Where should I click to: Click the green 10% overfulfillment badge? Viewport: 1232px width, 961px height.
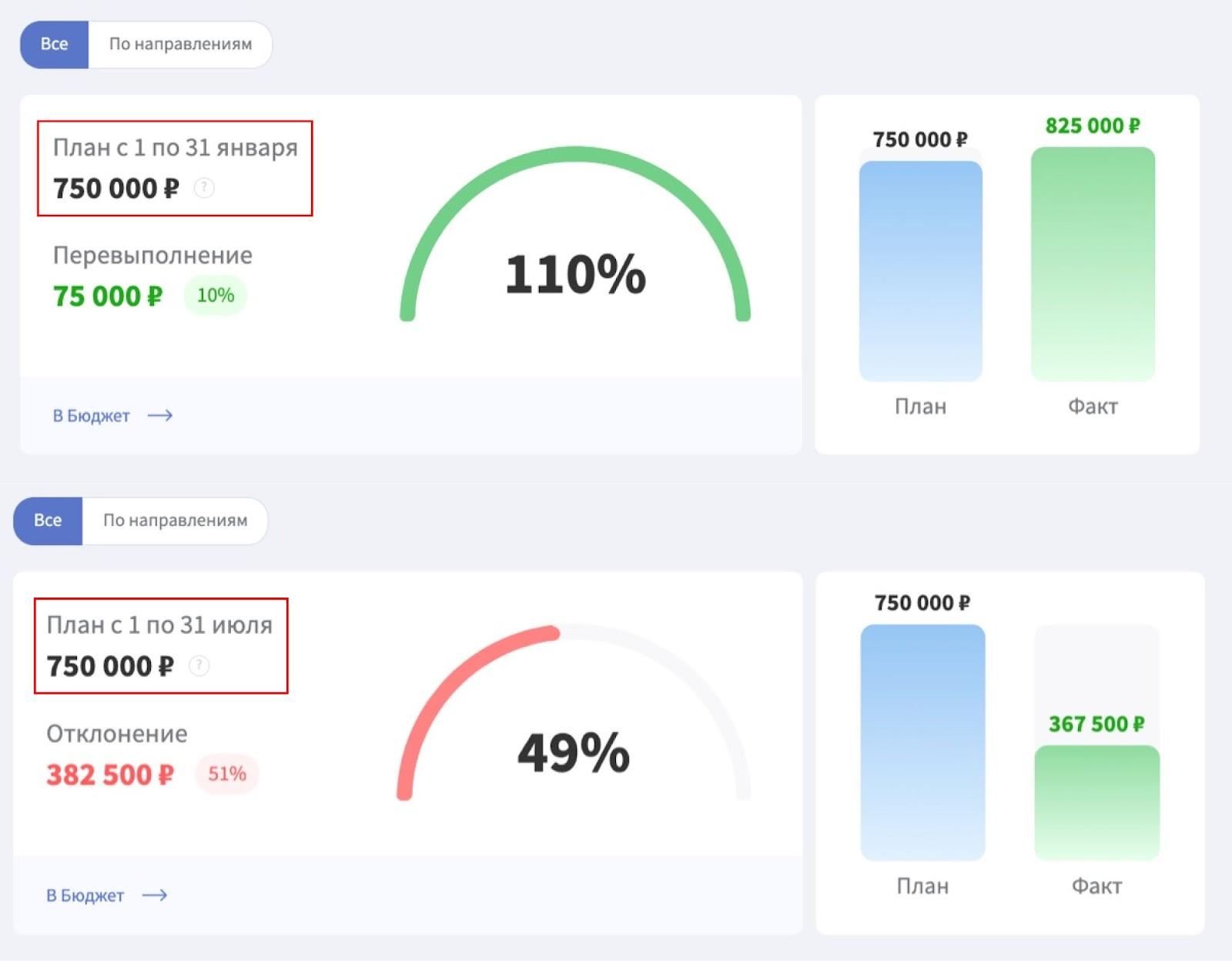coord(216,295)
